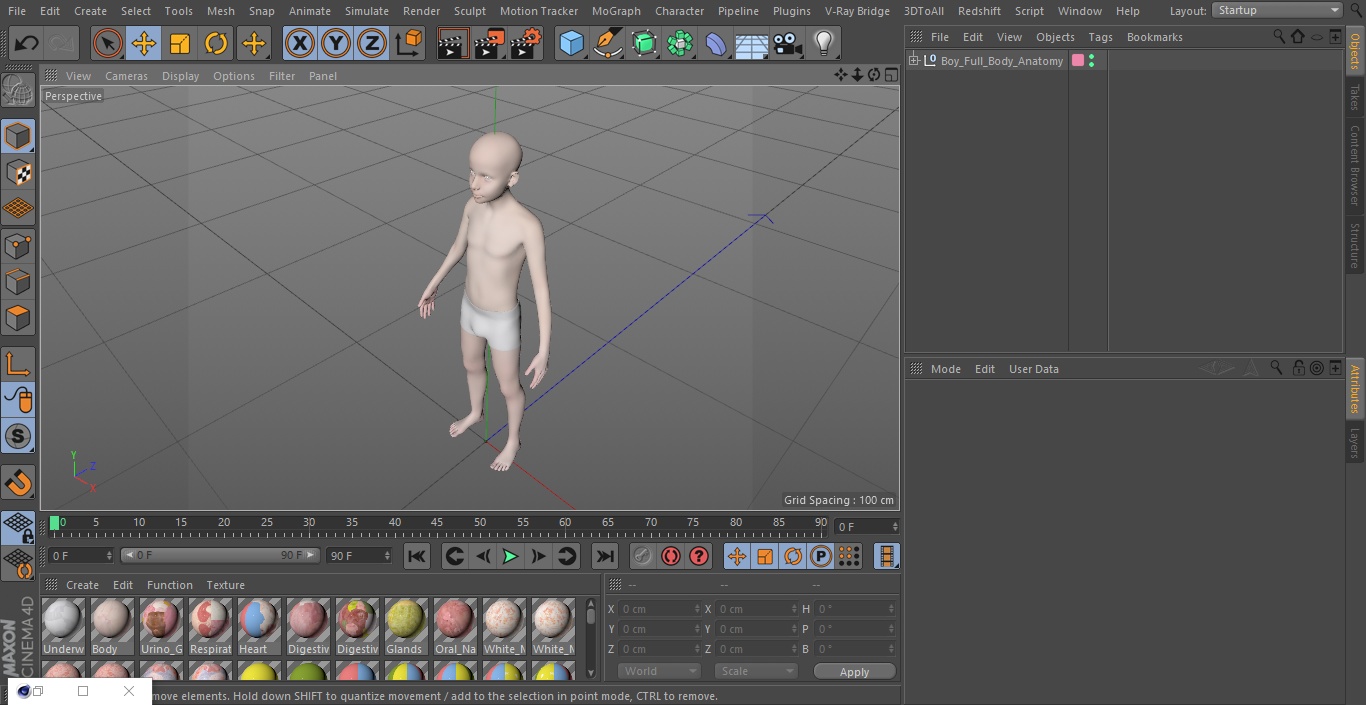Open the Content Browser side tab

[1355, 165]
